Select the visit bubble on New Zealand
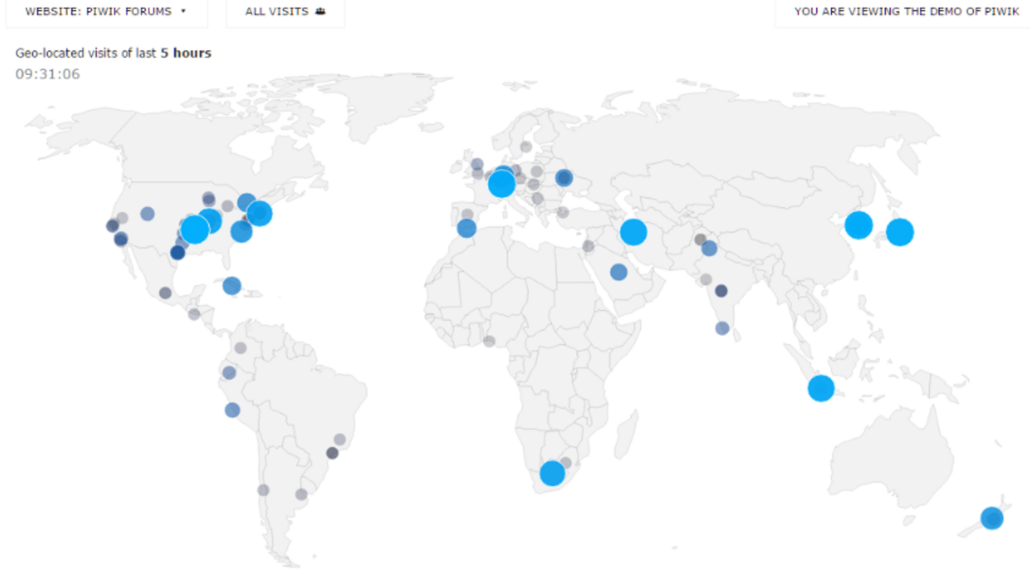 (x=992, y=517)
